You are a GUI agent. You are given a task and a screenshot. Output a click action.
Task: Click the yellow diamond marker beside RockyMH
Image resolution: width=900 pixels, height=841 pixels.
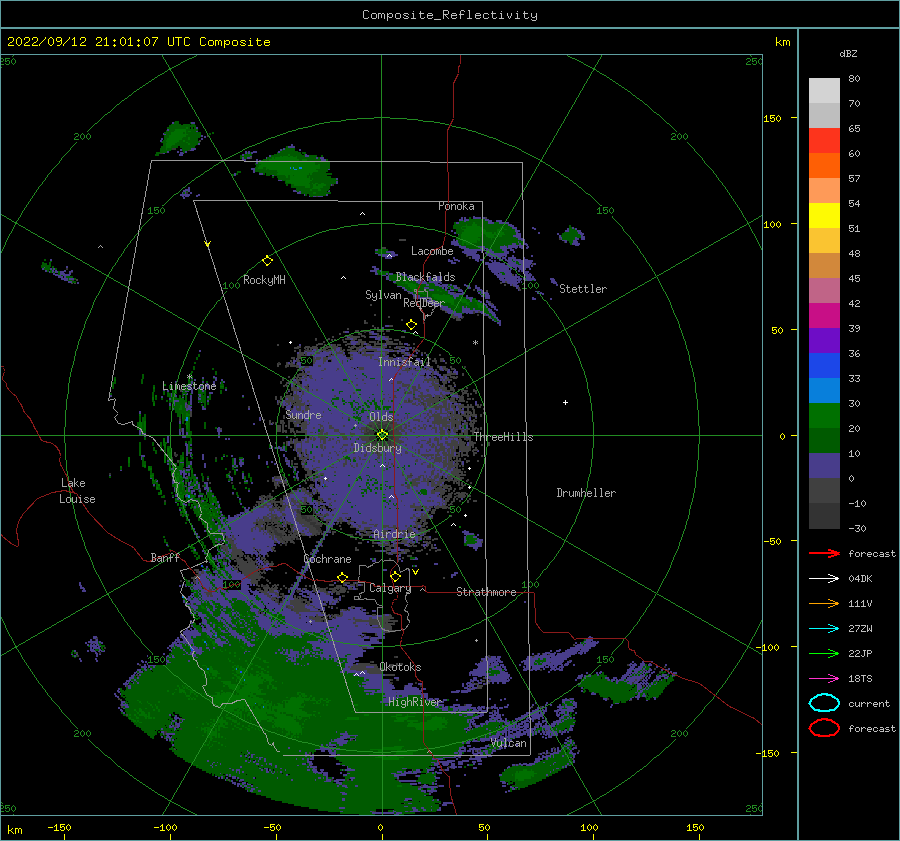tap(267, 261)
